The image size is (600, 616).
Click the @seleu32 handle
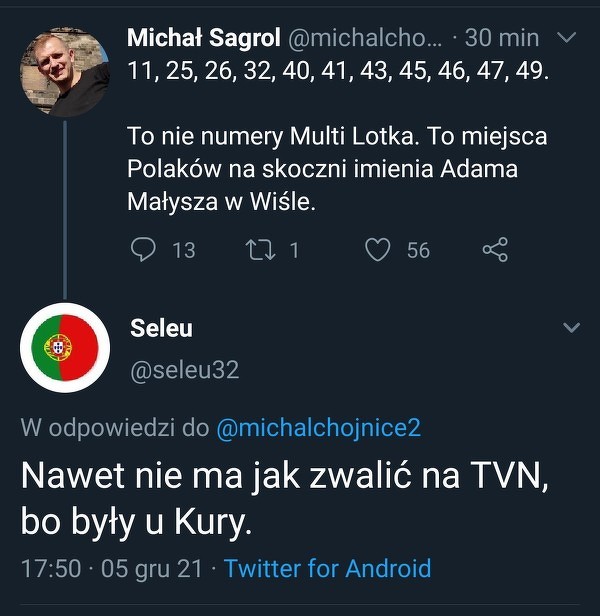pyautogui.click(x=185, y=370)
